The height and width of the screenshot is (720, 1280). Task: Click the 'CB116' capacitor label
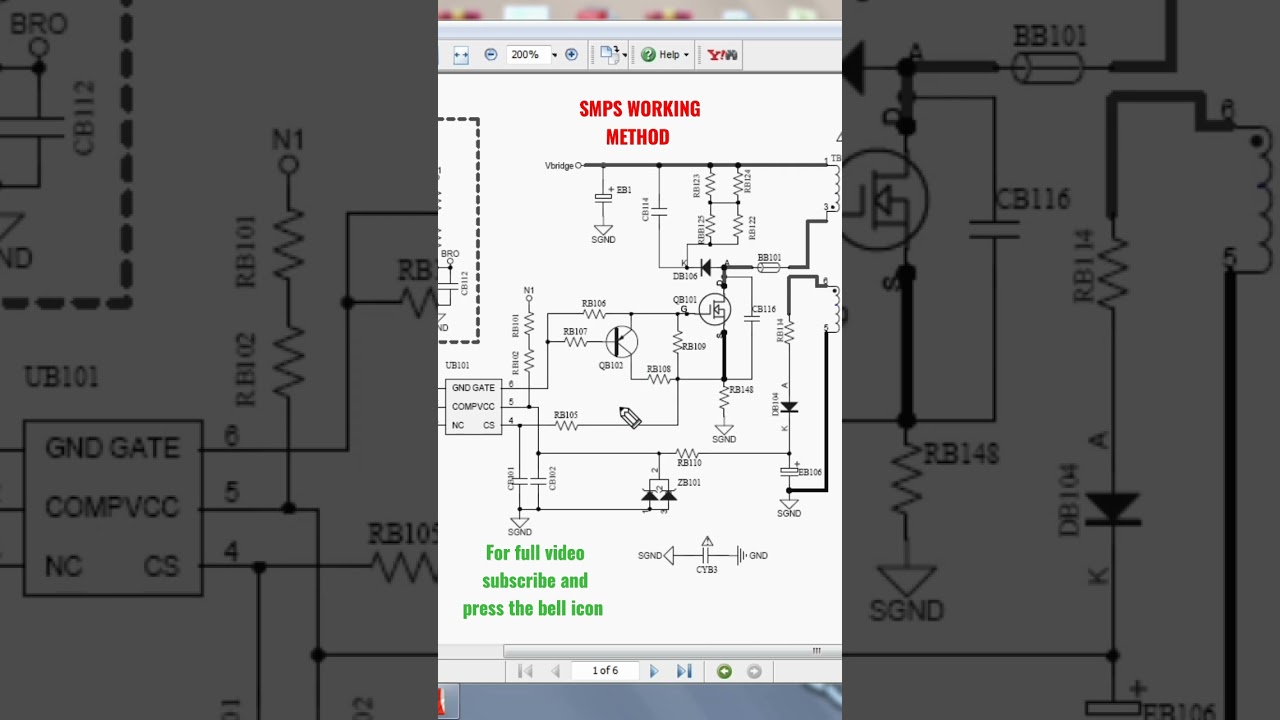[764, 310]
